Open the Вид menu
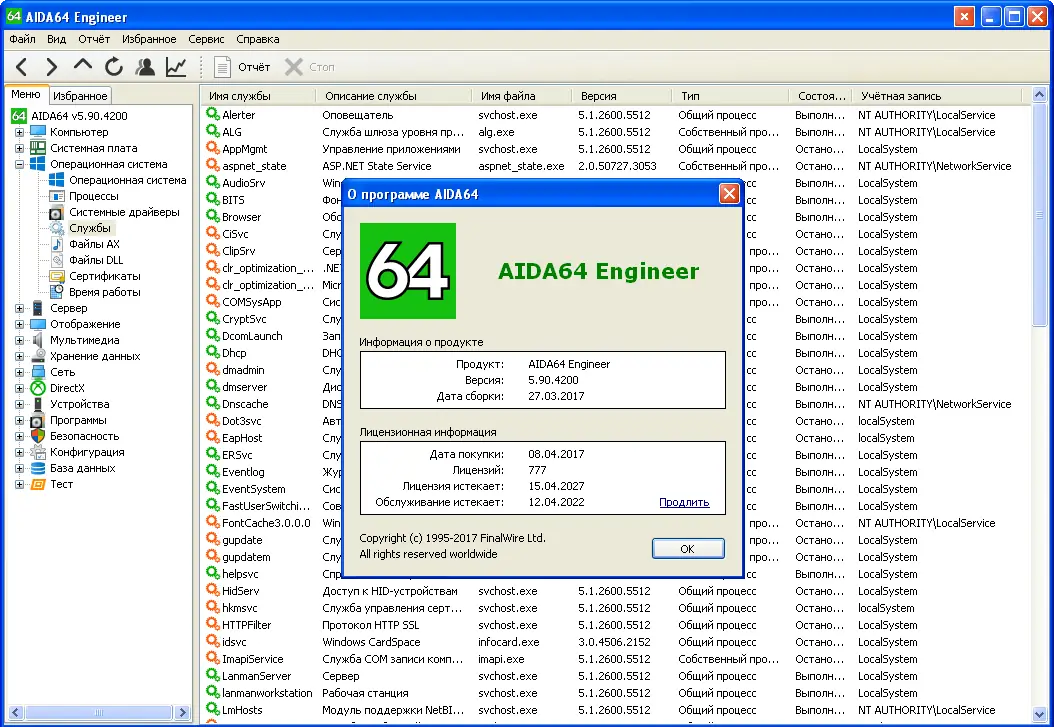Image resolution: width=1054 pixels, height=727 pixels. 56,39
